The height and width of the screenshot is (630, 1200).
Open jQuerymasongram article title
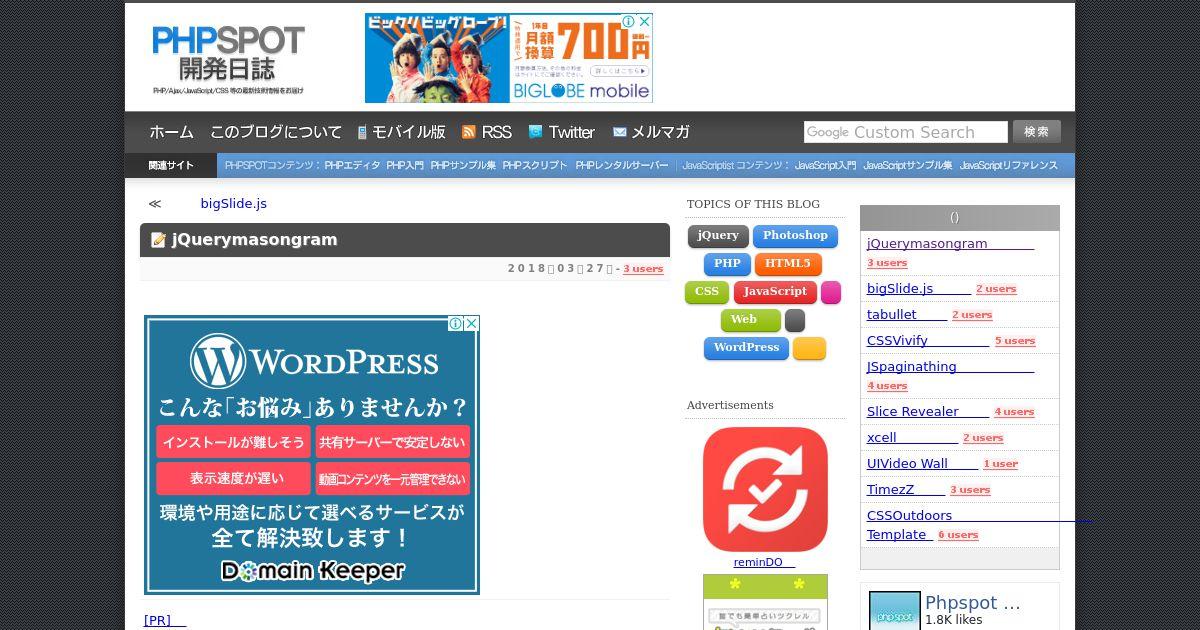tap(254, 240)
